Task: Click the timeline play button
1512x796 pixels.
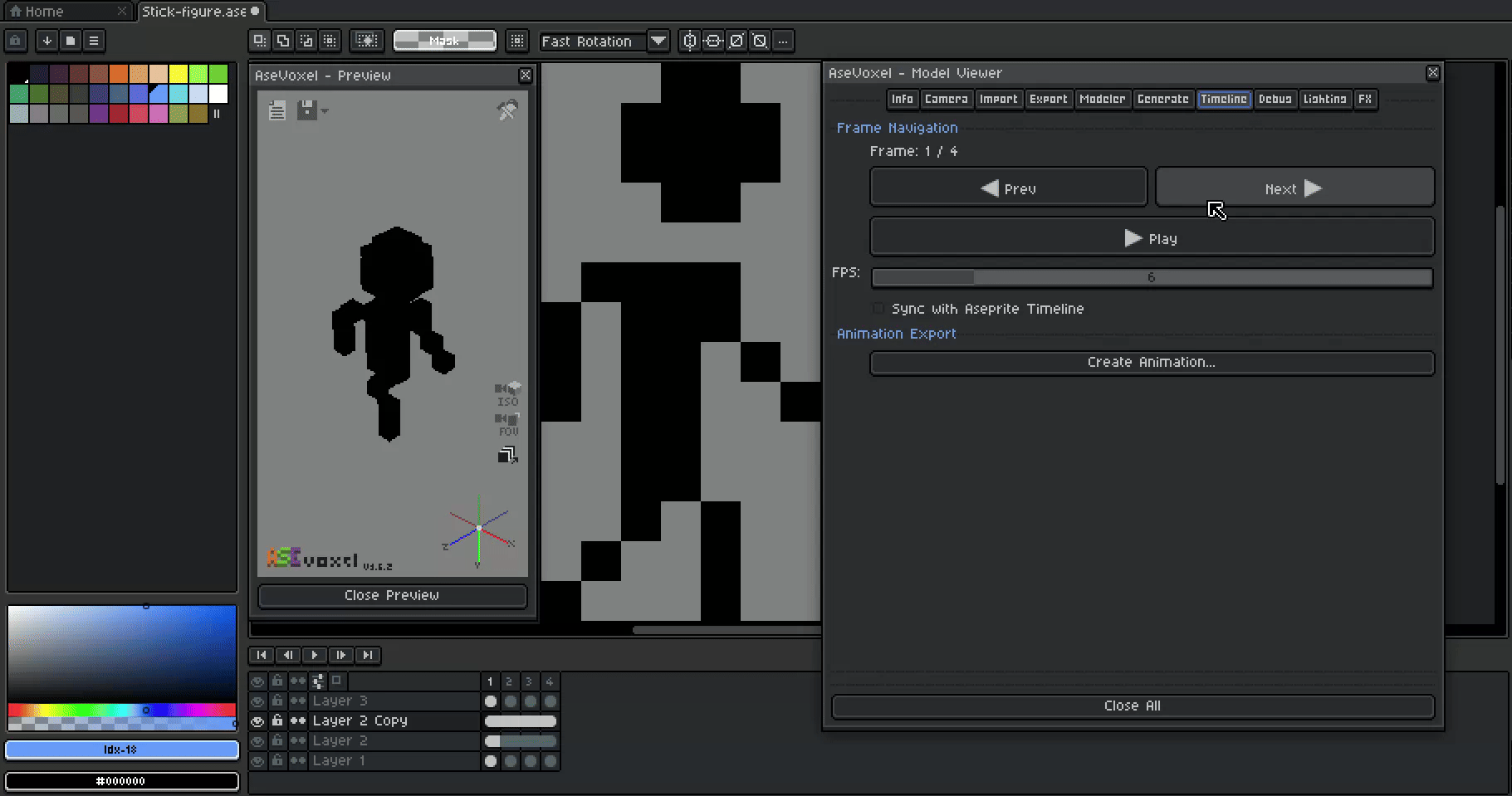Action: click(315, 655)
